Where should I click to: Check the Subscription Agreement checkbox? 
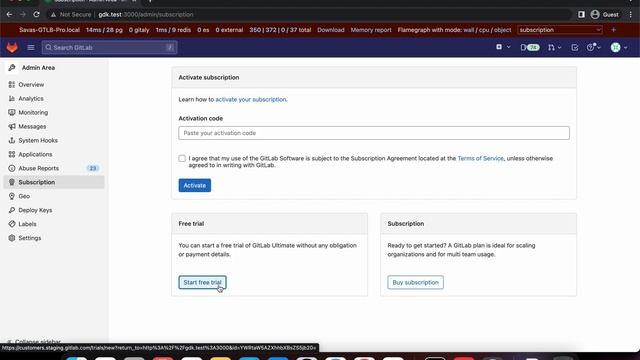(x=182, y=158)
